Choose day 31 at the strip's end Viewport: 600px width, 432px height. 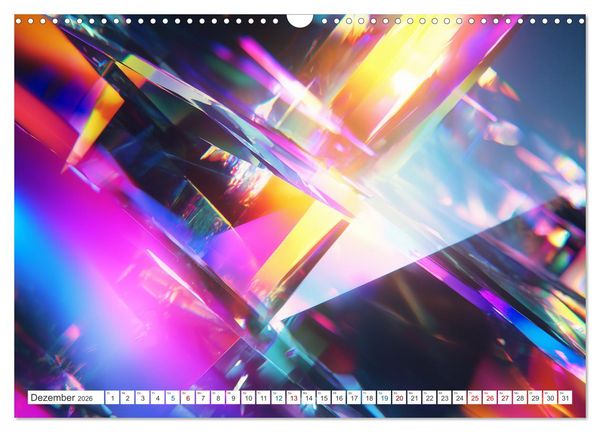565,398
